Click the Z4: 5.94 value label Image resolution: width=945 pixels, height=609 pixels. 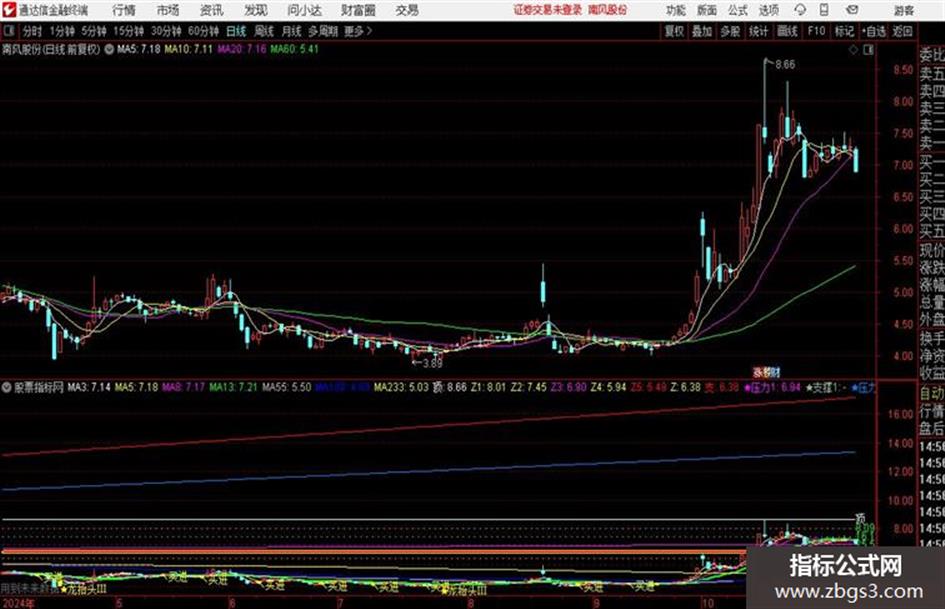pyautogui.click(x=609, y=387)
